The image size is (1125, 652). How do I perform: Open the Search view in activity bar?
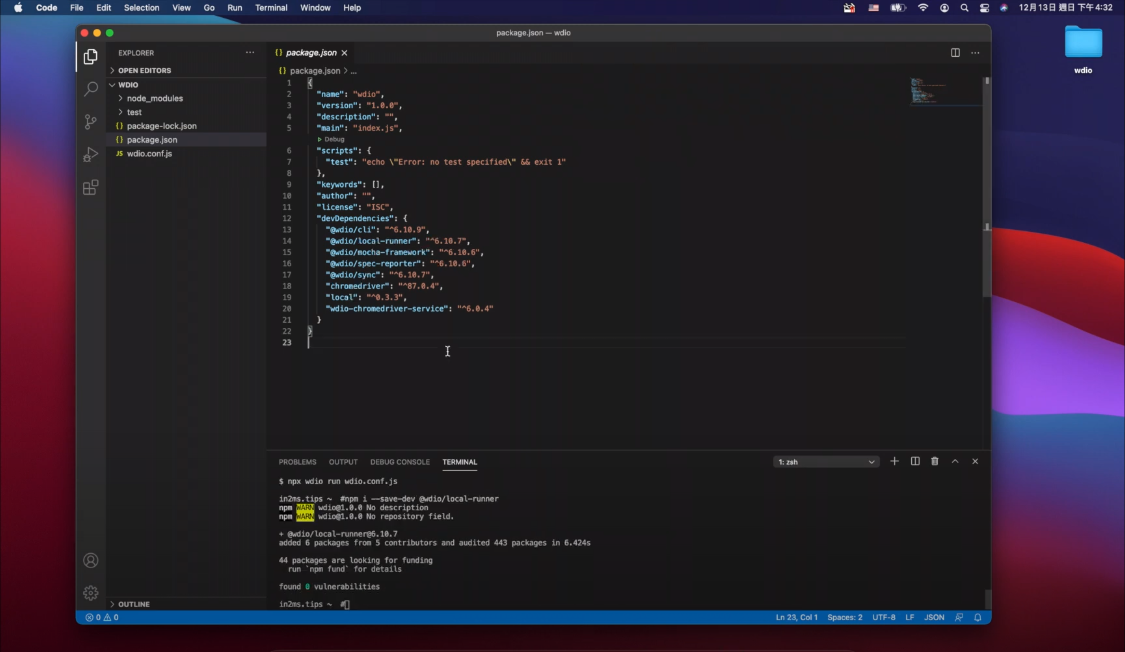[x=90, y=89]
